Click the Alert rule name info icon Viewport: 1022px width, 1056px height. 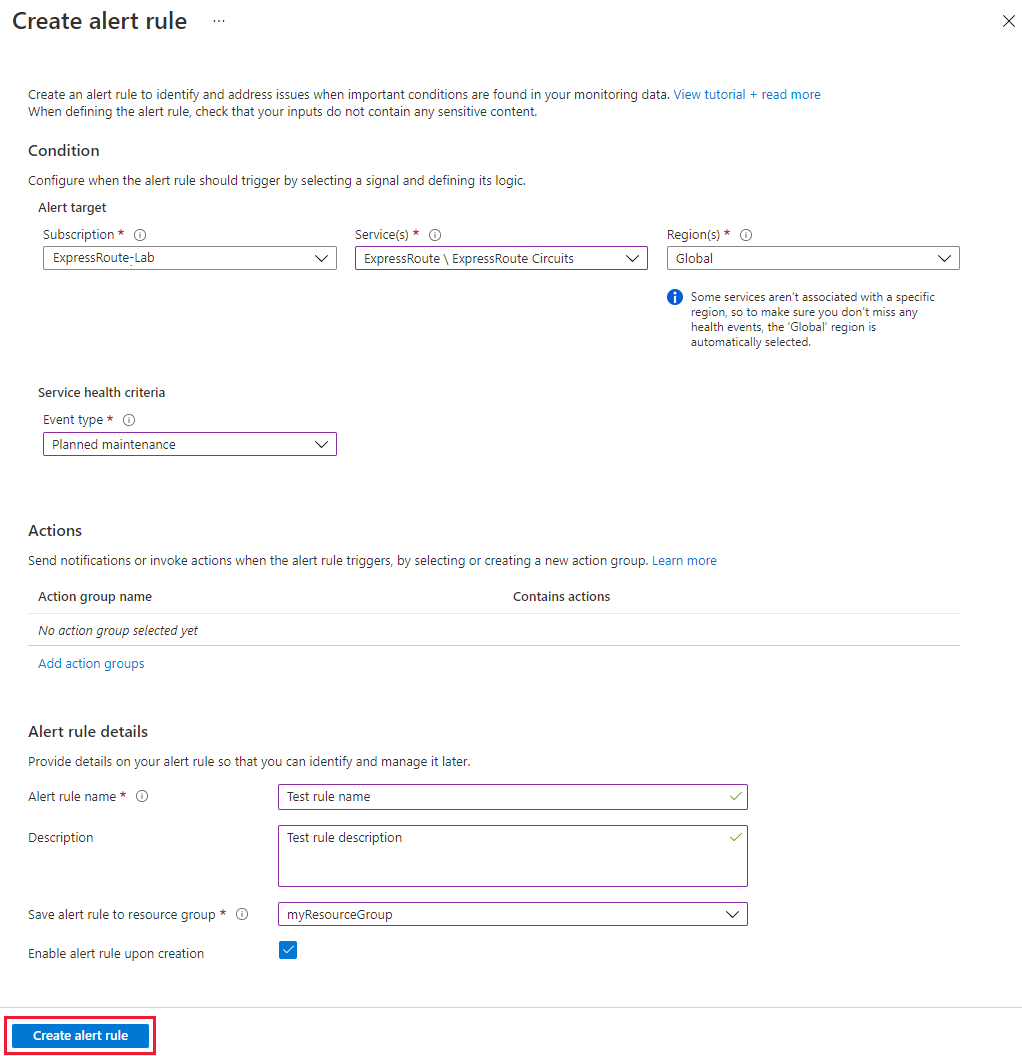(x=142, y=796)
